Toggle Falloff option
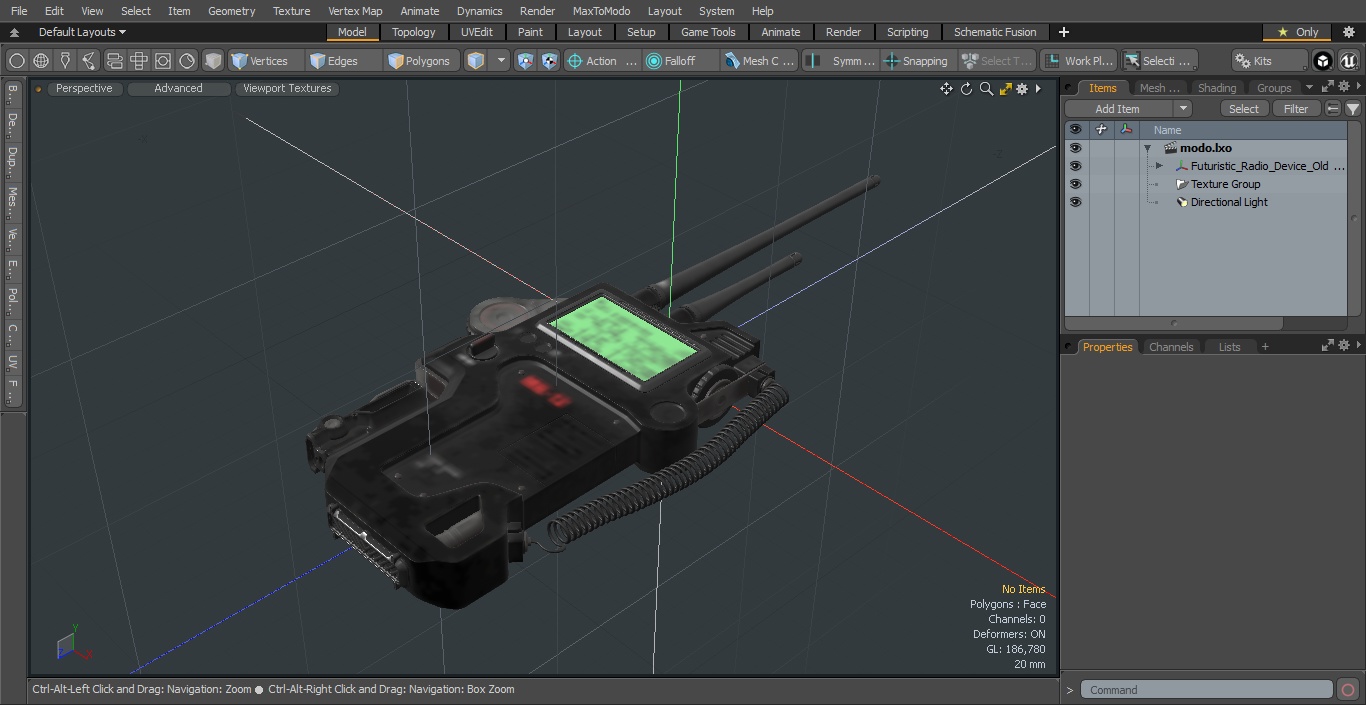This screenshot has width=1366, height=705. [x=681, y=61]
